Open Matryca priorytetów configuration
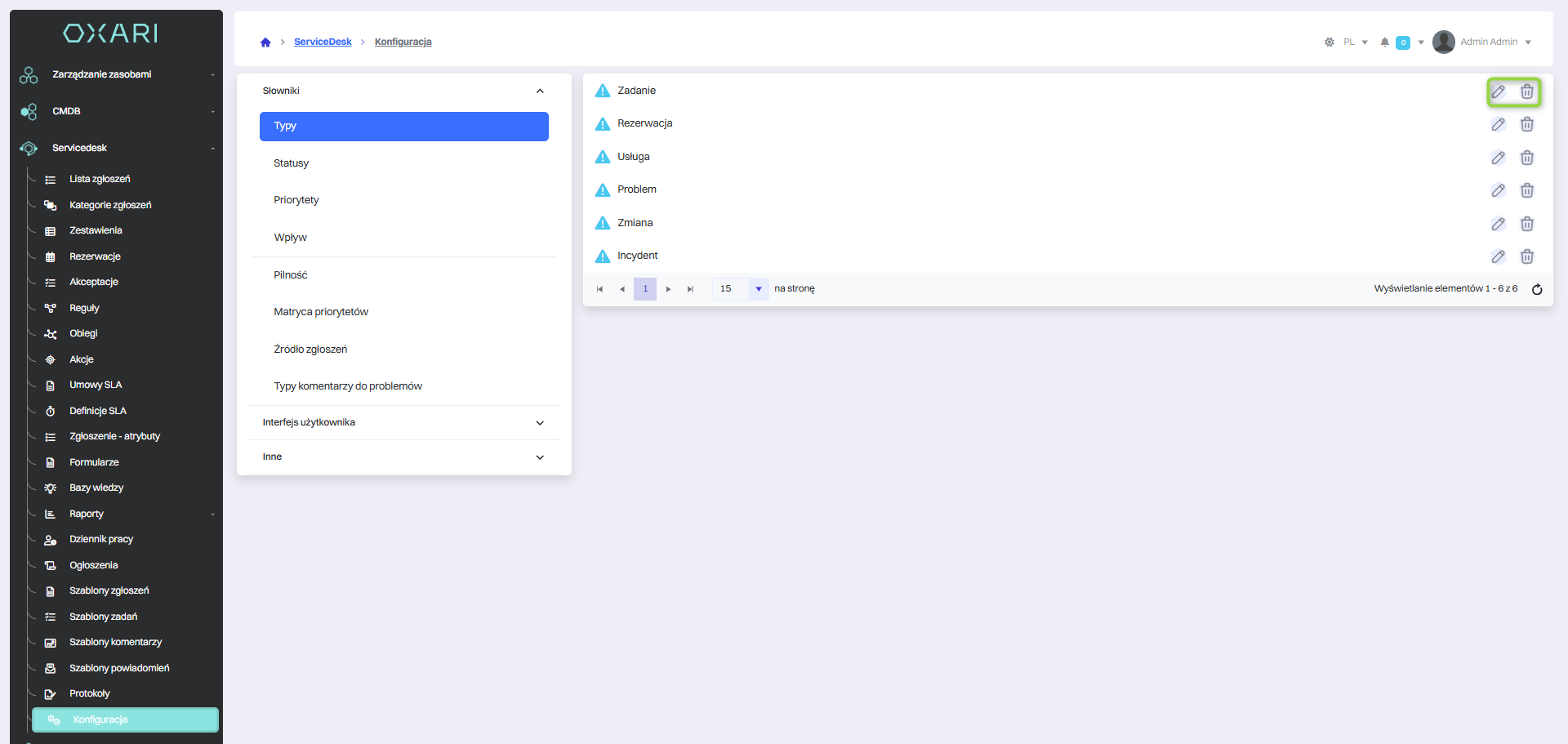 pyautogui.click(x=321, y=312)
